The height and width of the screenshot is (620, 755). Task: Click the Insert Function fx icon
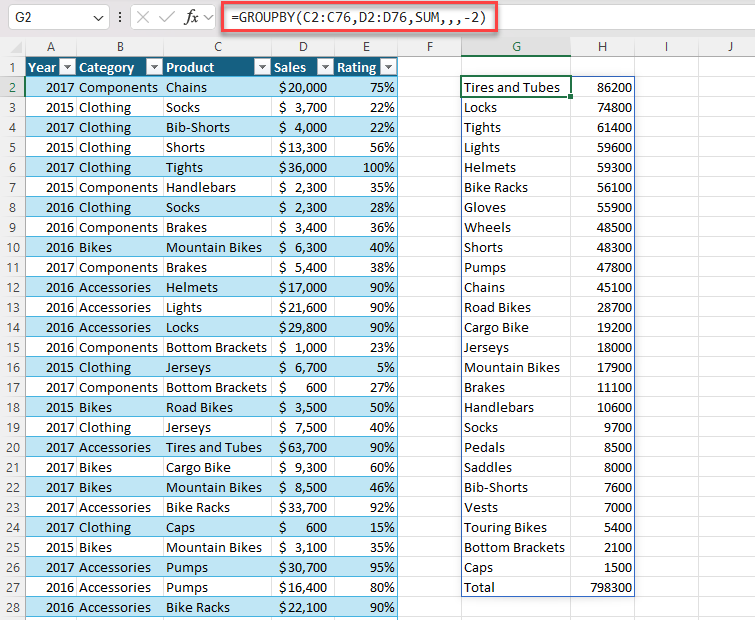[190, 18]
